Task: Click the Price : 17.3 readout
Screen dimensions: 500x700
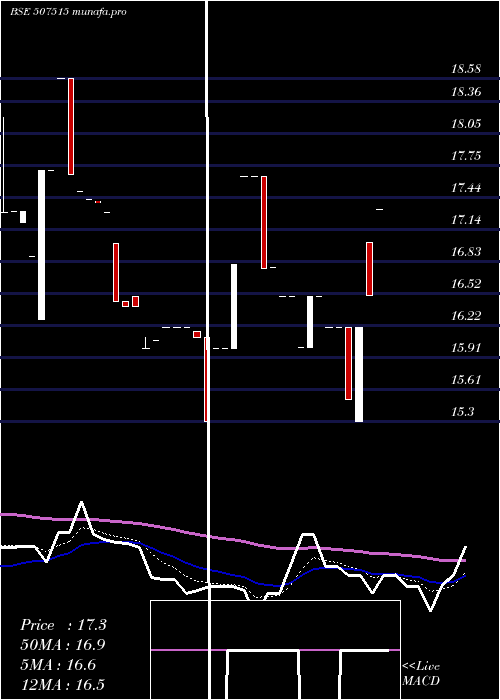Action: [x=63, y=625]
